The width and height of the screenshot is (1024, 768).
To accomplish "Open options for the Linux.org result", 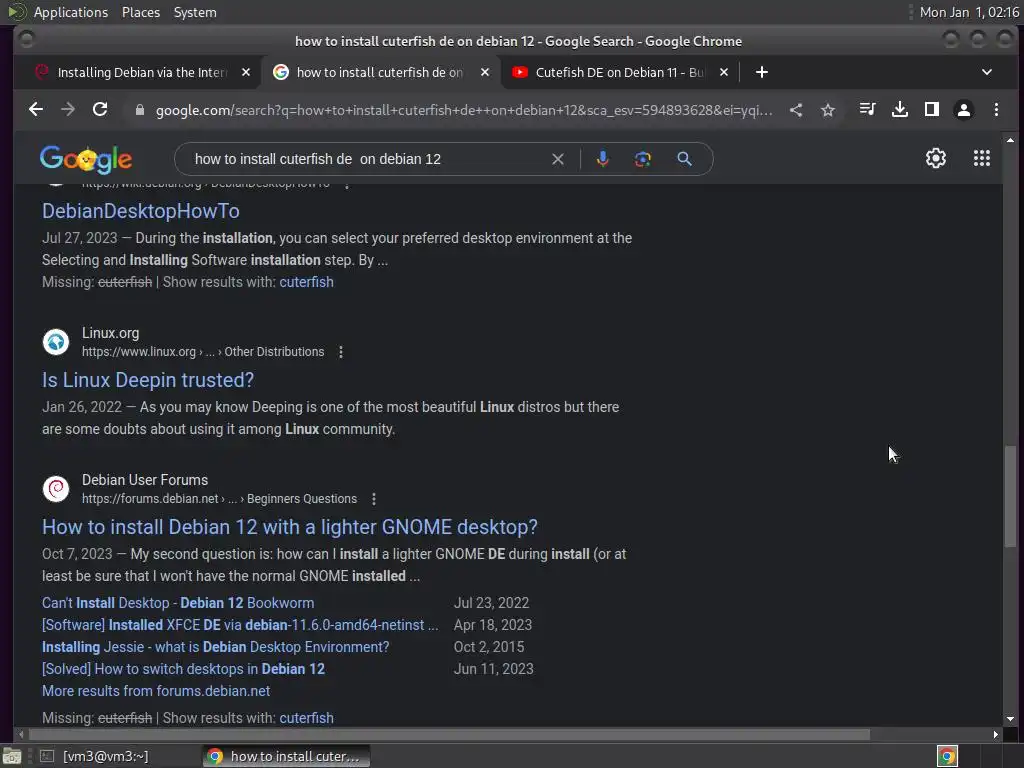I will tap(341, 352).
